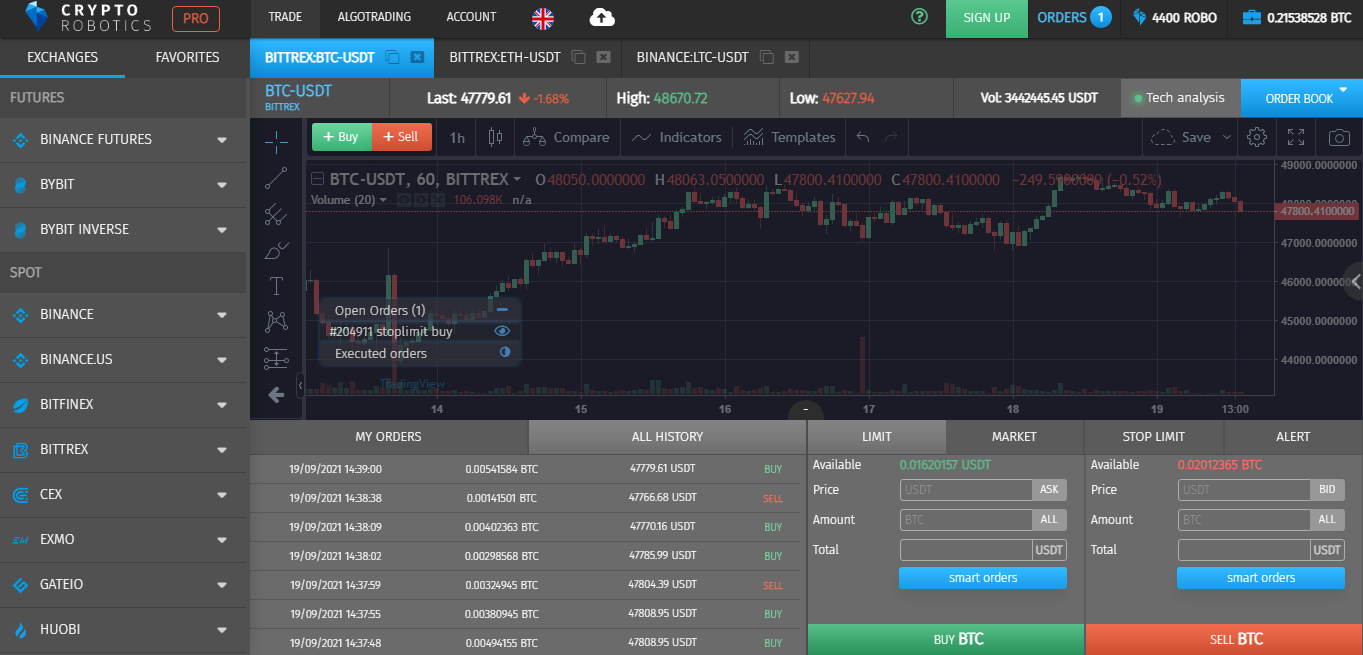Select the trend line drawing tool
The image size is (1363, 655).
(276, 178)
